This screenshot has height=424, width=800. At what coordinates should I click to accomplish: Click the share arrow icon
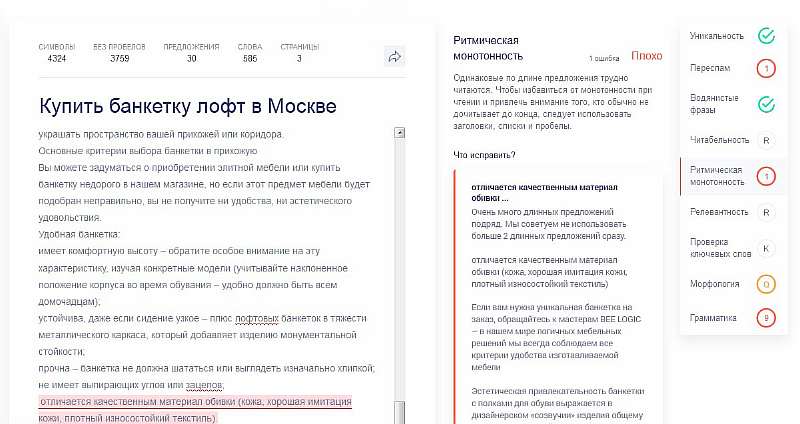(394, 57)
